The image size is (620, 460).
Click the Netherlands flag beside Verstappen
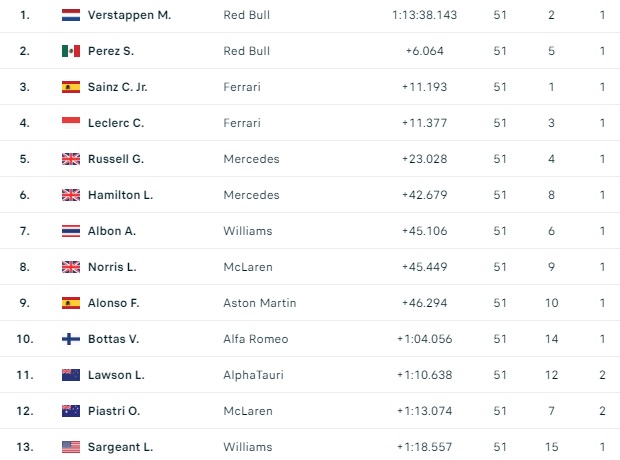(x=71, y=15)
